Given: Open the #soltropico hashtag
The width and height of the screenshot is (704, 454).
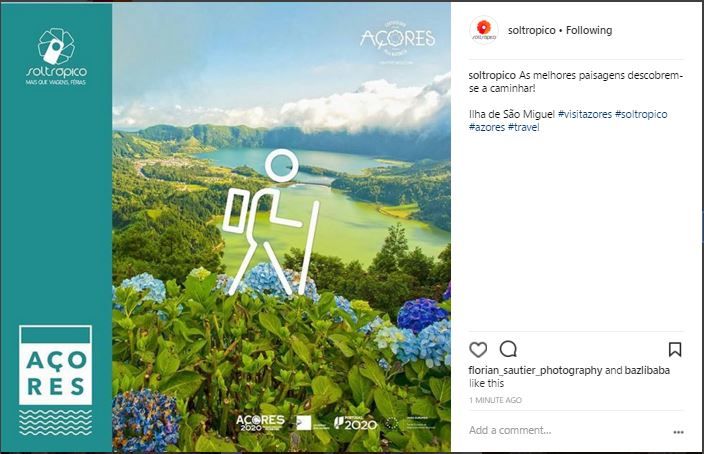Looking at the screenshot, I should click(641, 114).
